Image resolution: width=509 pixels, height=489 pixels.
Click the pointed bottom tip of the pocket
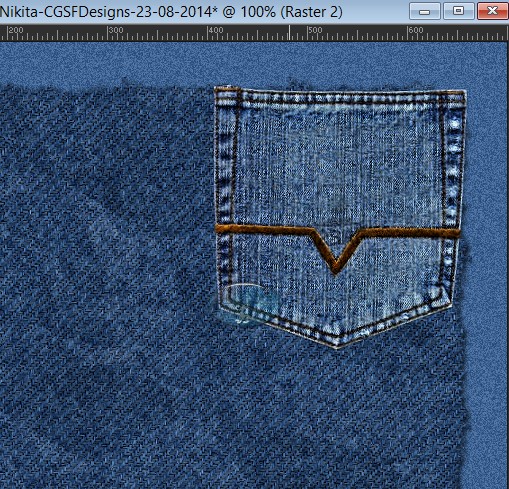pyautogui.click(x=337, y=345)
